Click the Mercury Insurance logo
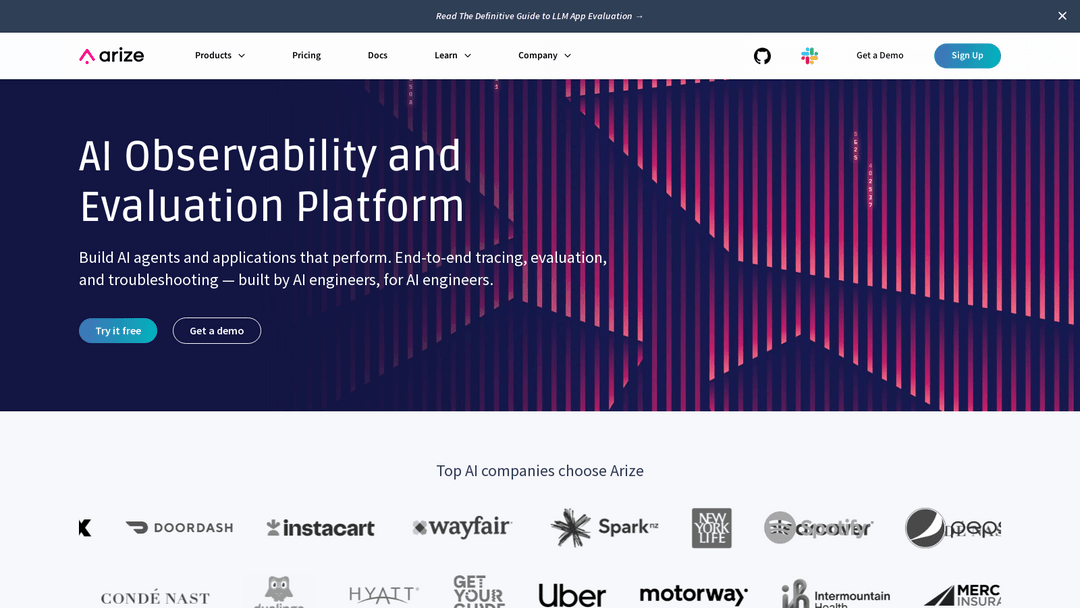This screenshot has height=608, width=1080. click(x=962, y=596)
